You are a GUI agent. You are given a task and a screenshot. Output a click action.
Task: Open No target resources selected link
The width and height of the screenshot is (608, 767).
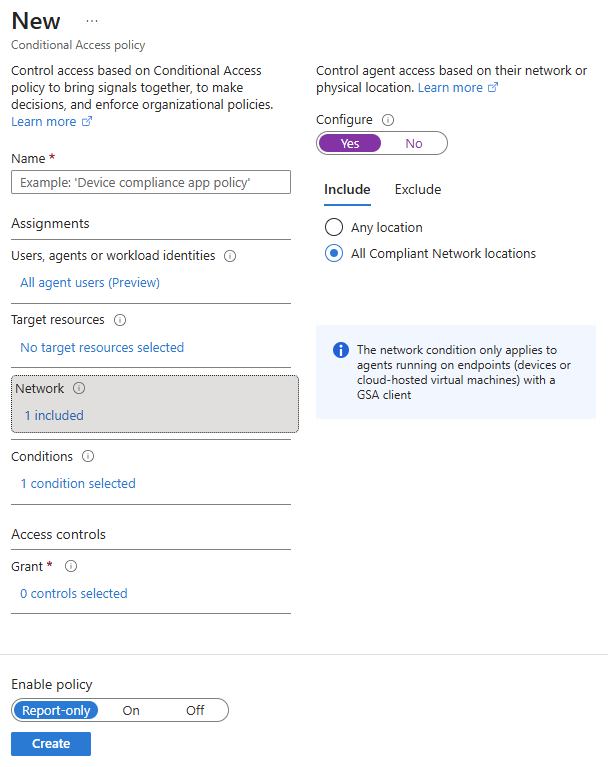click(x=102, y=347)
